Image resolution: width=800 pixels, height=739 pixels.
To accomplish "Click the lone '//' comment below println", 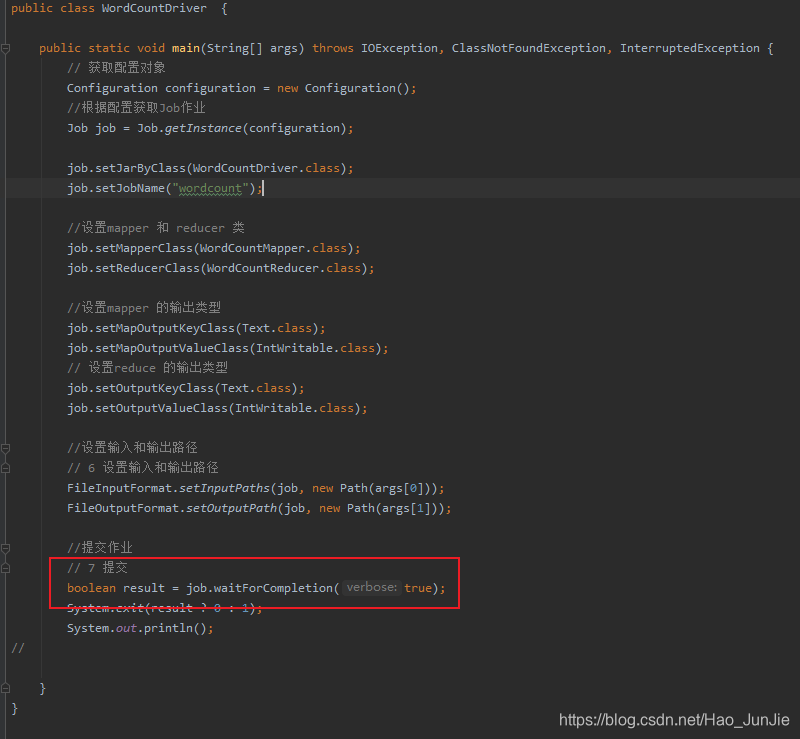I will pos(18,648).
